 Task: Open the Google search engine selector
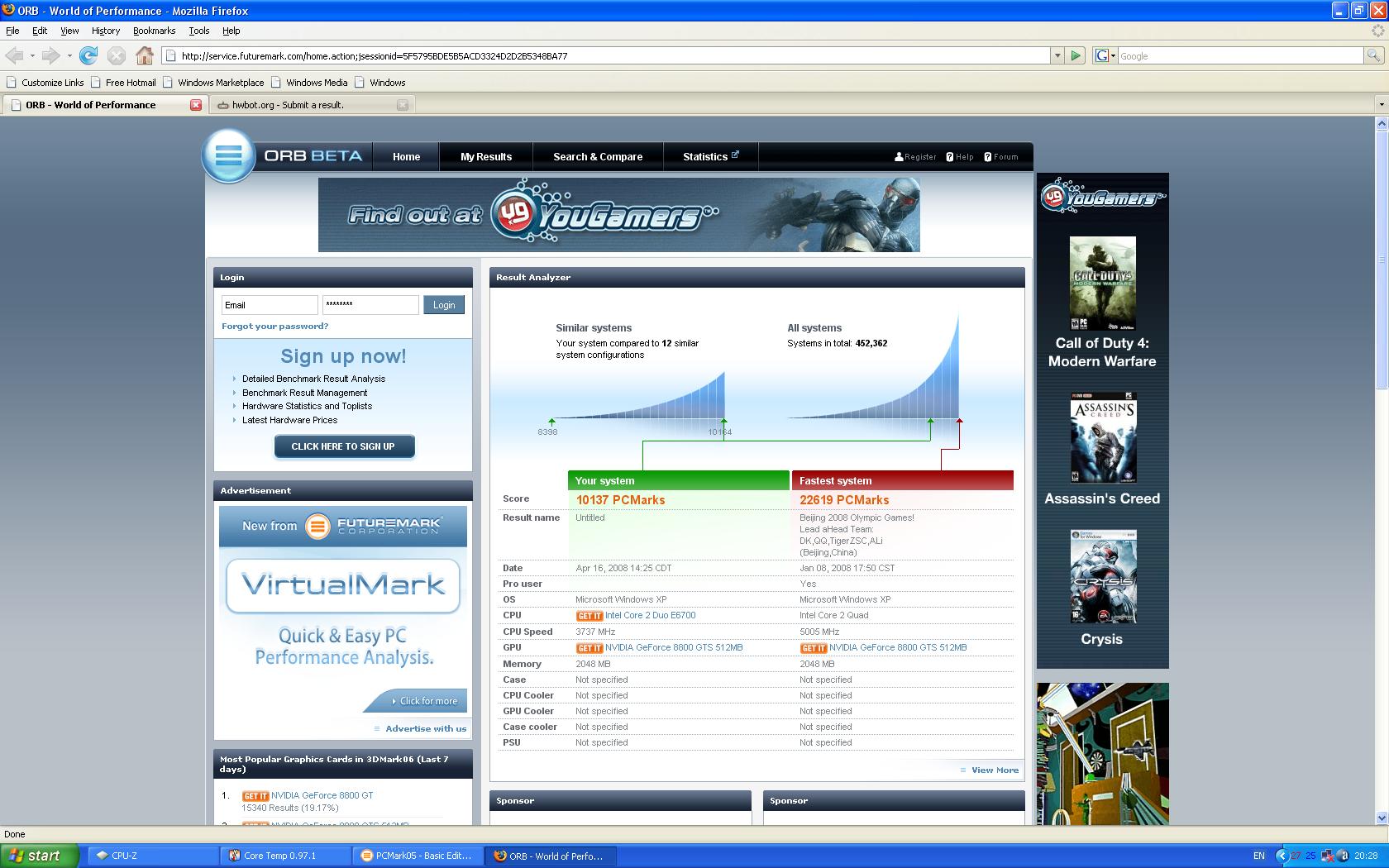pyautogui.click(x=1105, y=55)
